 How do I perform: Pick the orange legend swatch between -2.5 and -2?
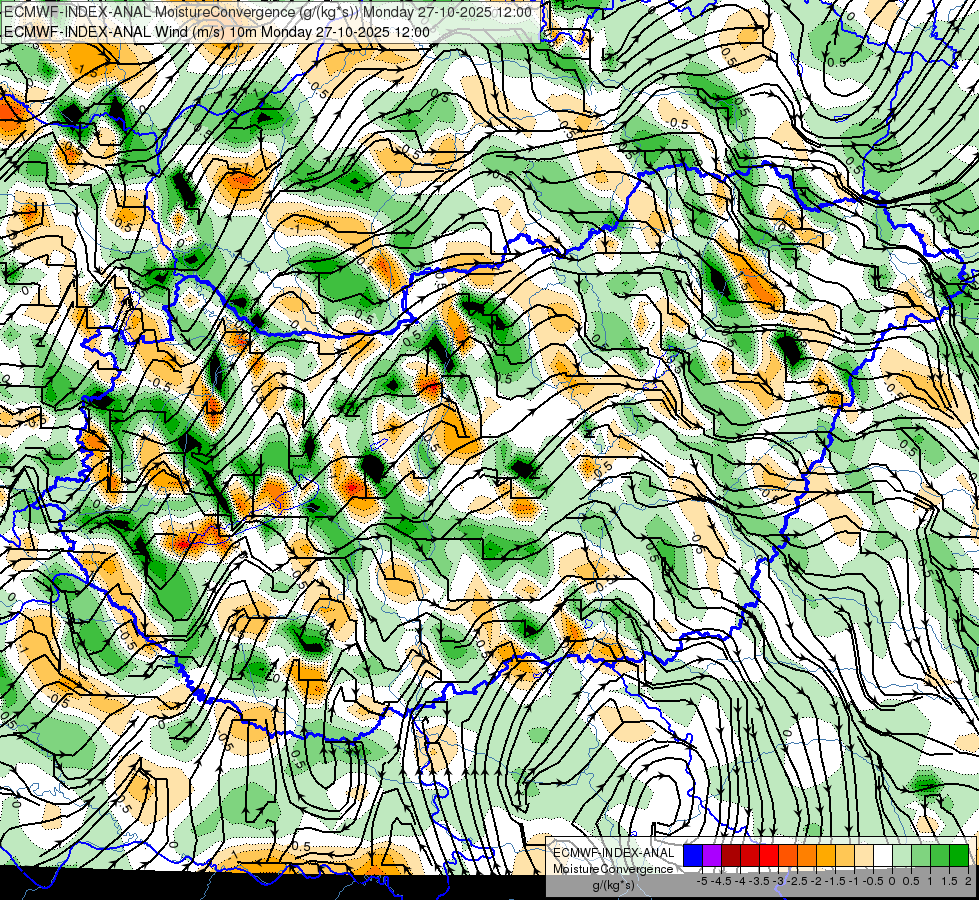click(807, 855)
